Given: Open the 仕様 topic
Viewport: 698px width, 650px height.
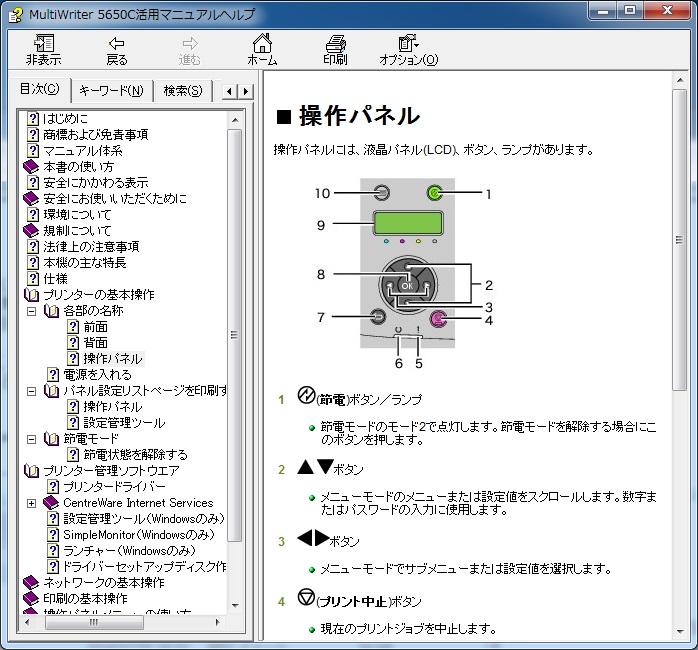Looking at the screenshot, I should [x=55, y=279].
